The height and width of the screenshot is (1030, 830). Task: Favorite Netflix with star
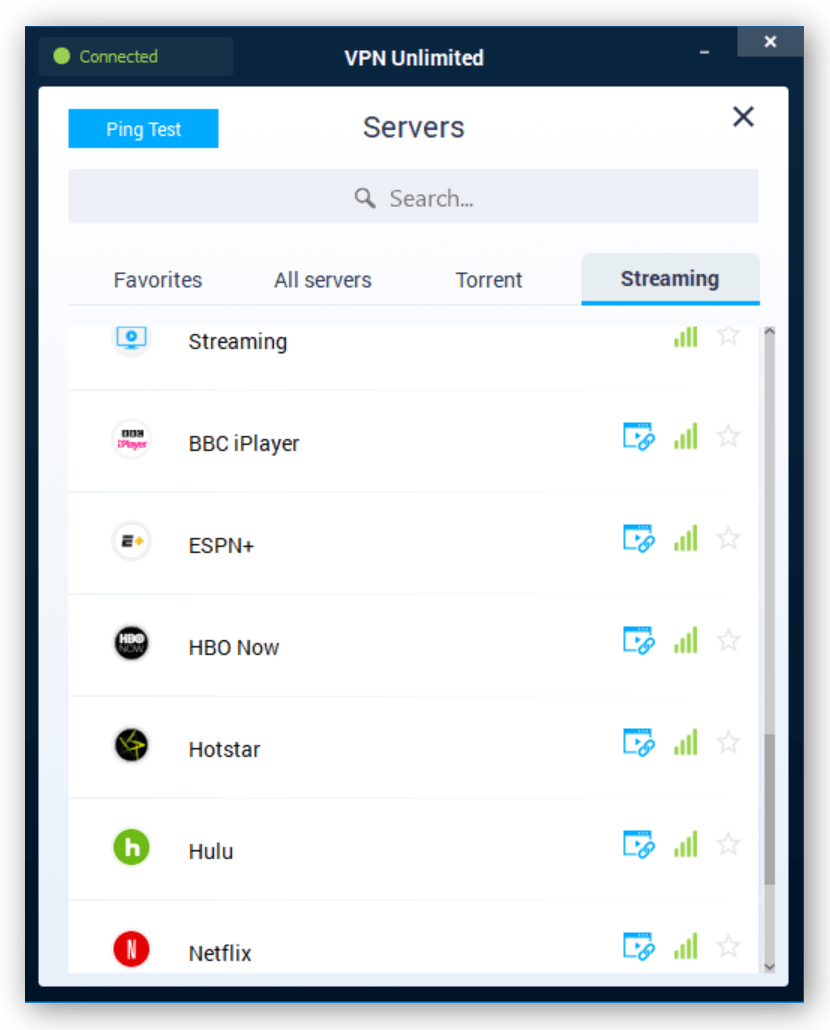coord(728,947)
